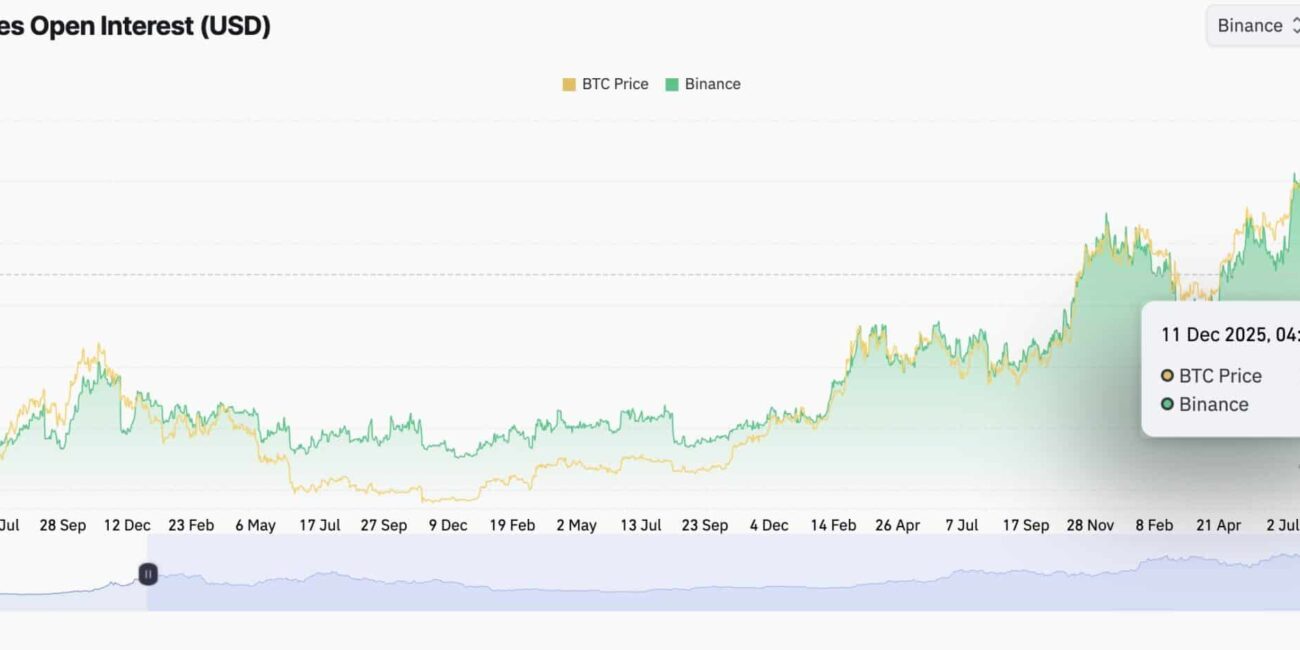
Task: Toggle the Binance legend series
Action: [712, 84]
